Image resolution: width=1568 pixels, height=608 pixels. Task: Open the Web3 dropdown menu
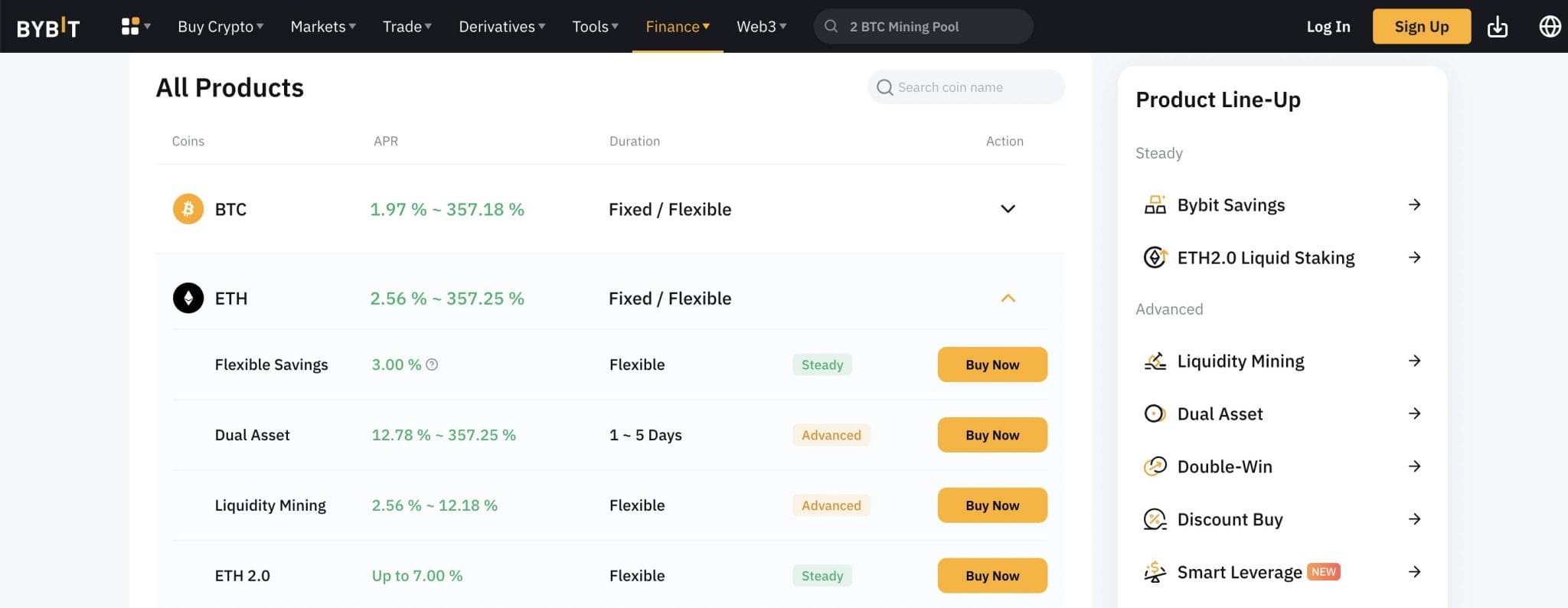[762, 27]
